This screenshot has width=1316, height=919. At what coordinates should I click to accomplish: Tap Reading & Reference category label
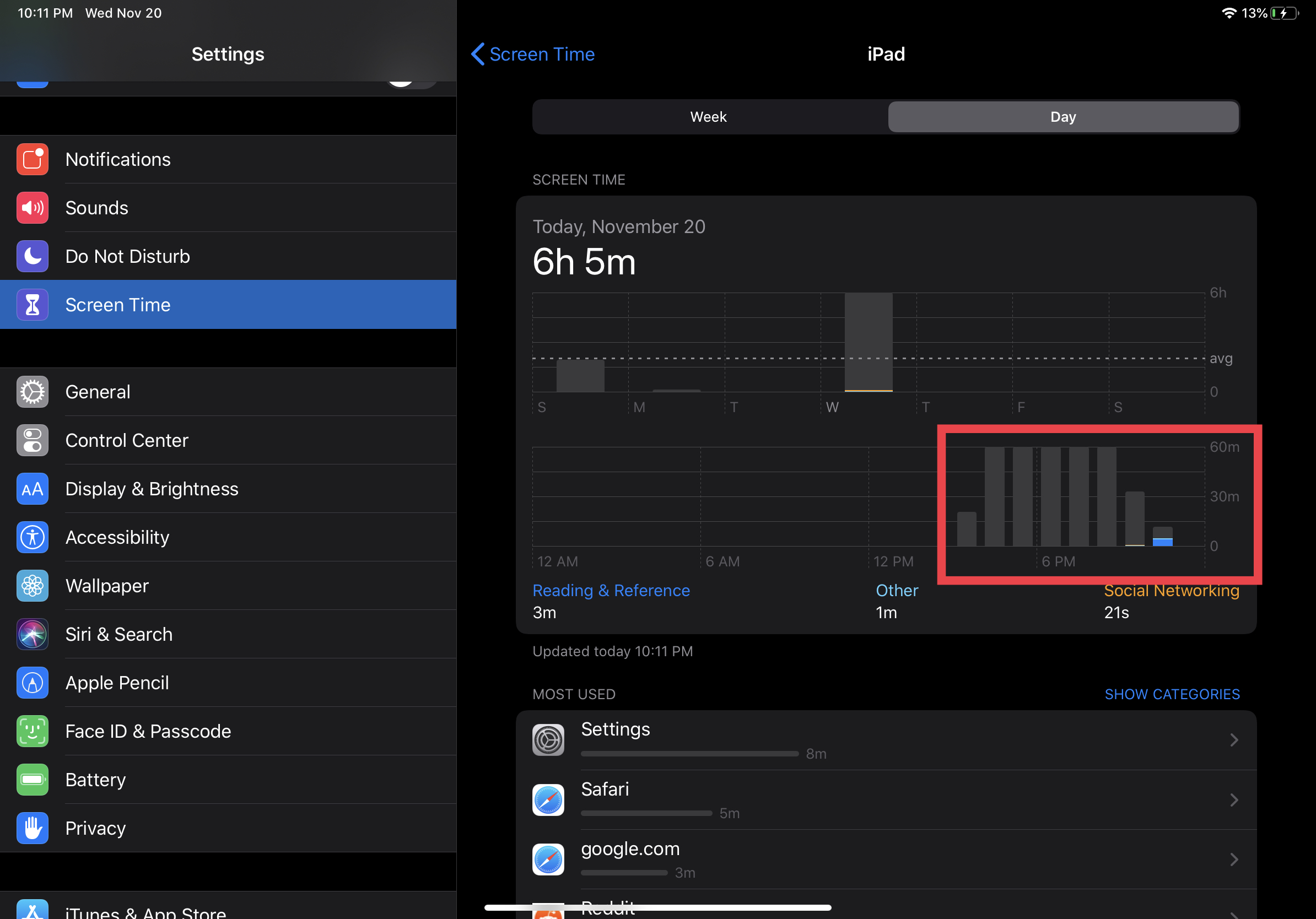[x=611, y=590]
